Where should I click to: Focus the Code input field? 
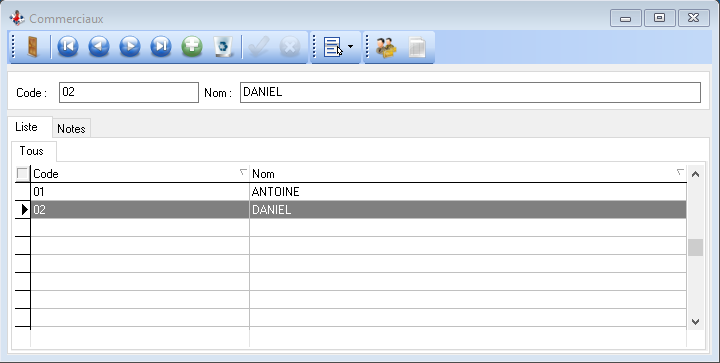(129, 92)
